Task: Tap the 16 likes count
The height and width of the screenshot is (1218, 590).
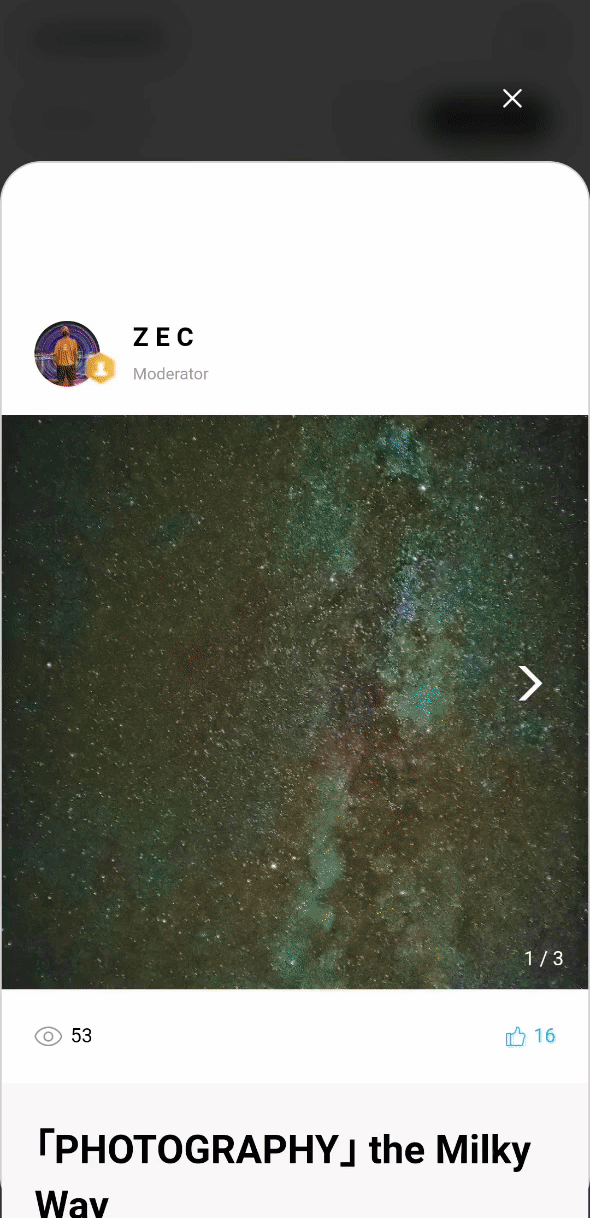Action: (545, 1036)
